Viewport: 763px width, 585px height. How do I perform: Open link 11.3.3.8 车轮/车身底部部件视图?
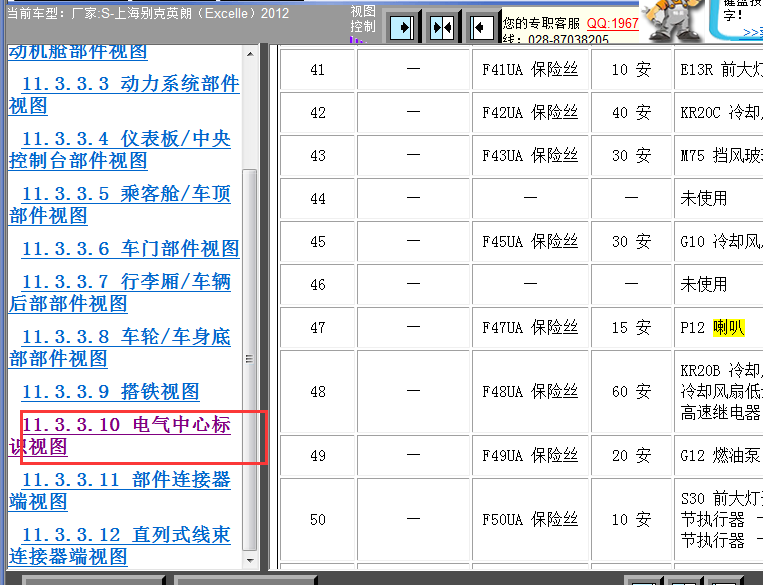pos(120,347)
